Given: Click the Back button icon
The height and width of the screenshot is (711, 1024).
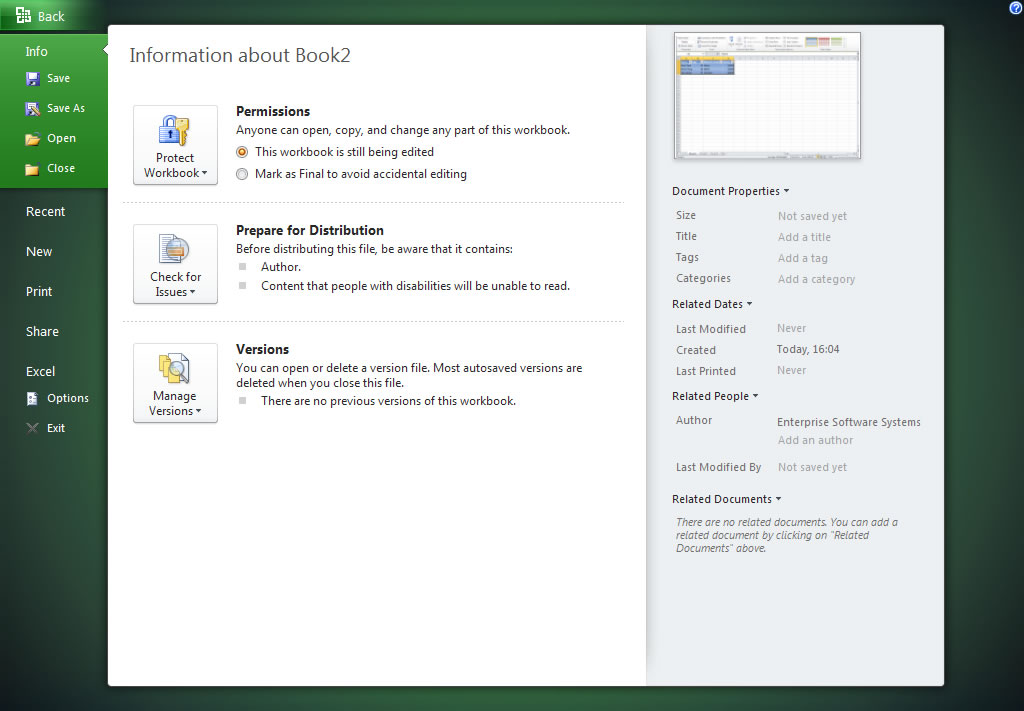Looking at the screenshot, I should coord(24,16).
